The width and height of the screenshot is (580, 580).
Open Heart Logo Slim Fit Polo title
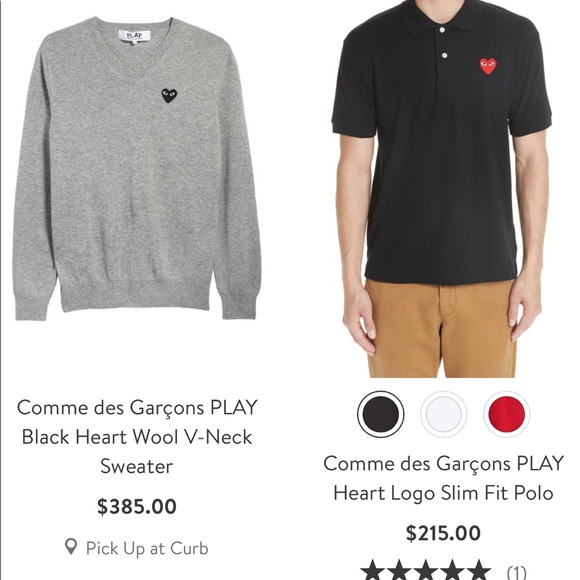point(444,478)
